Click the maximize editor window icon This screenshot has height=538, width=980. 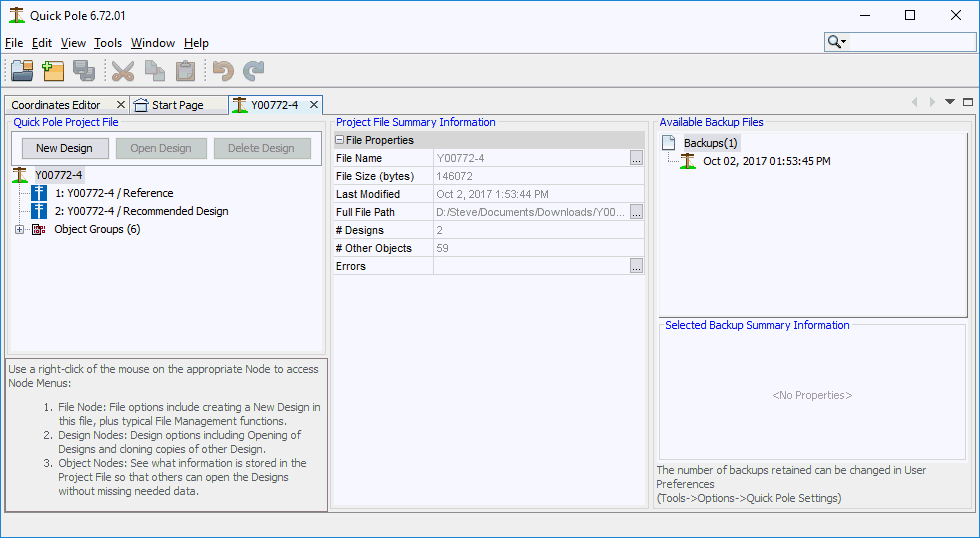click(968, 102)
